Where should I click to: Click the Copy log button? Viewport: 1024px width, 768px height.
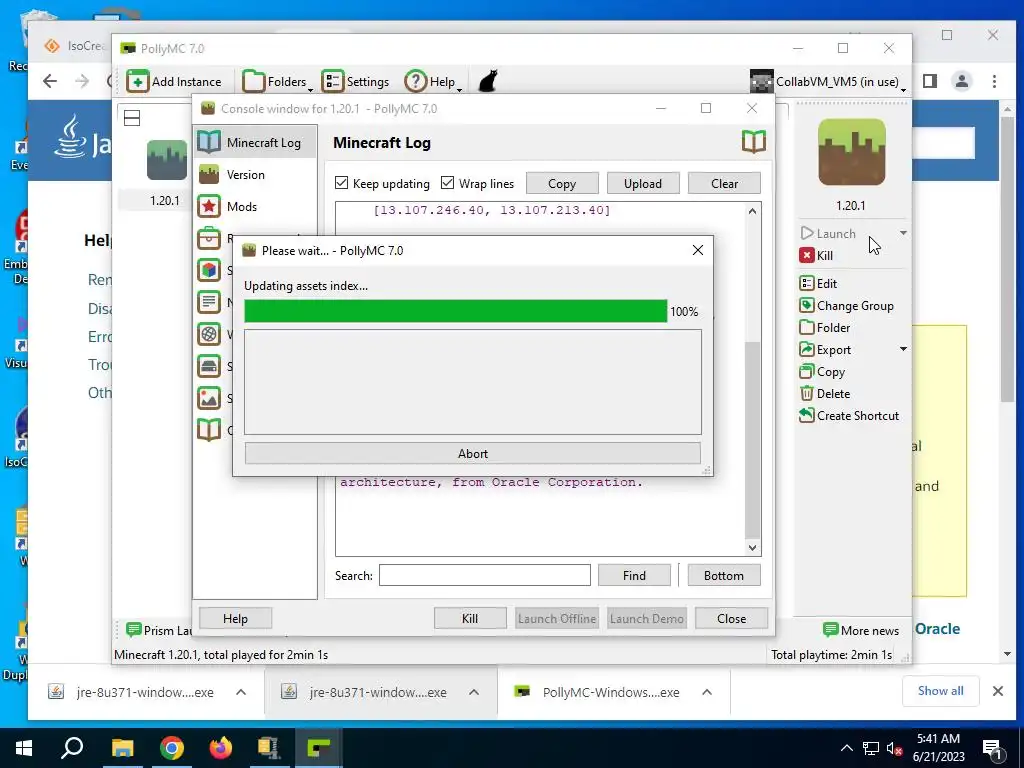click(562, 184)
